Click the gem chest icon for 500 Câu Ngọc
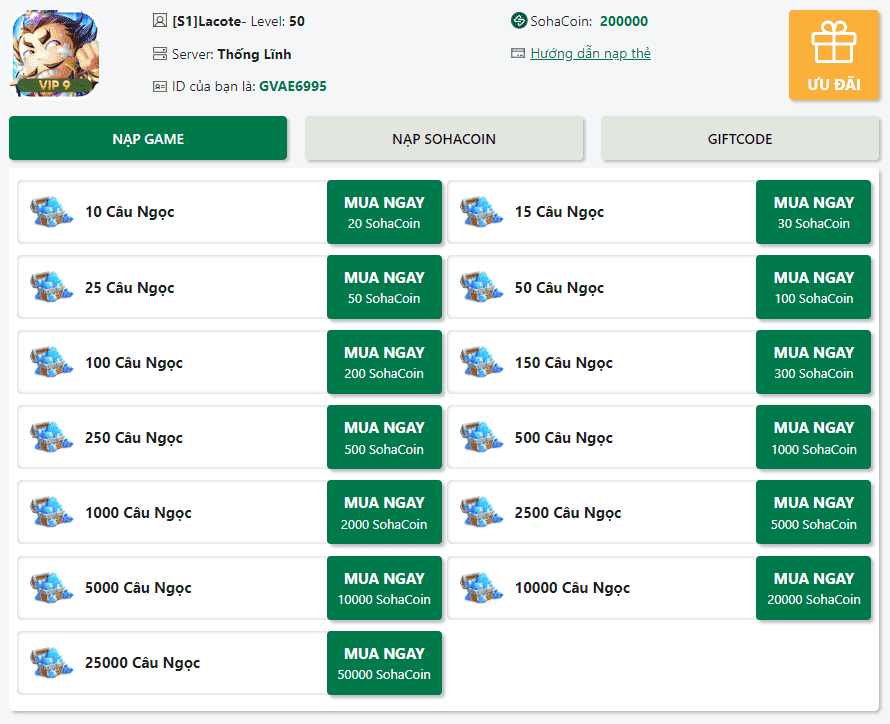This screenshot has height=724, width=890. (x=481, y=437)
